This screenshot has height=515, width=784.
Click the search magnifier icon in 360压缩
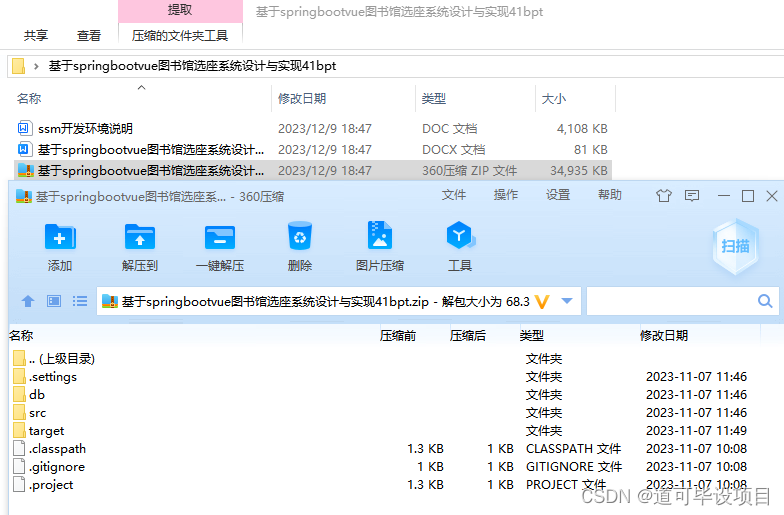tap(765, 301)
